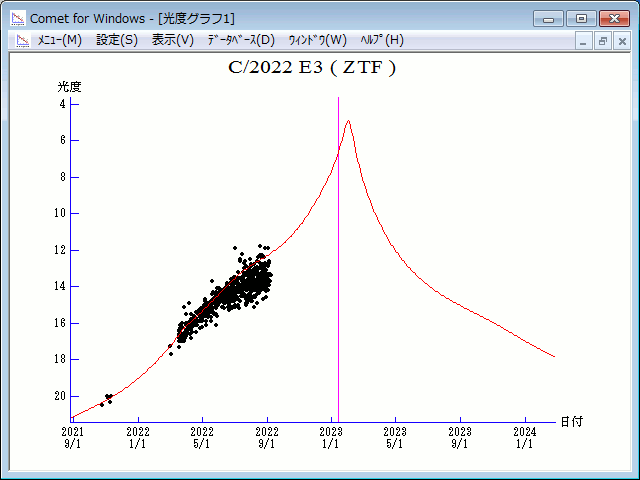The height and width of the screenshot is (480, 640).
Task: Click the 光度 y-axis label
Action: (x=69, y=87)
